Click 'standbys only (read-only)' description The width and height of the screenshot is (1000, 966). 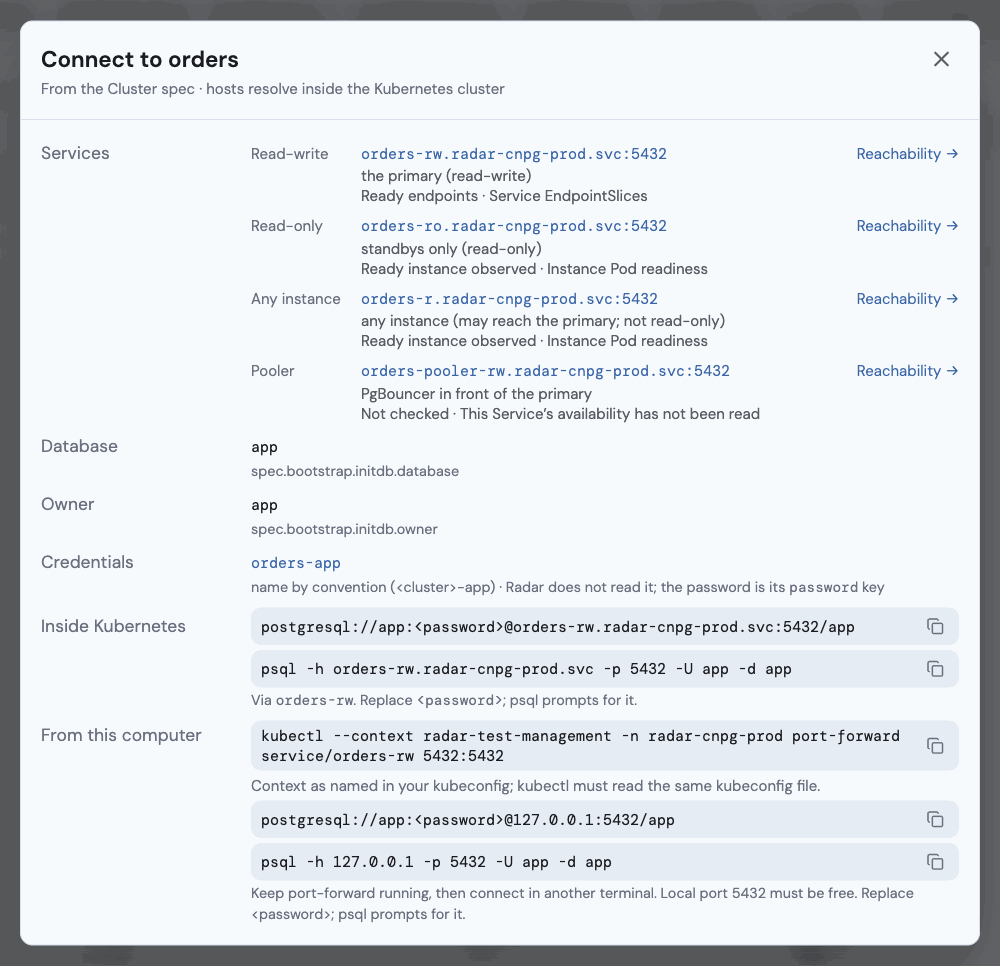[451, 249]
